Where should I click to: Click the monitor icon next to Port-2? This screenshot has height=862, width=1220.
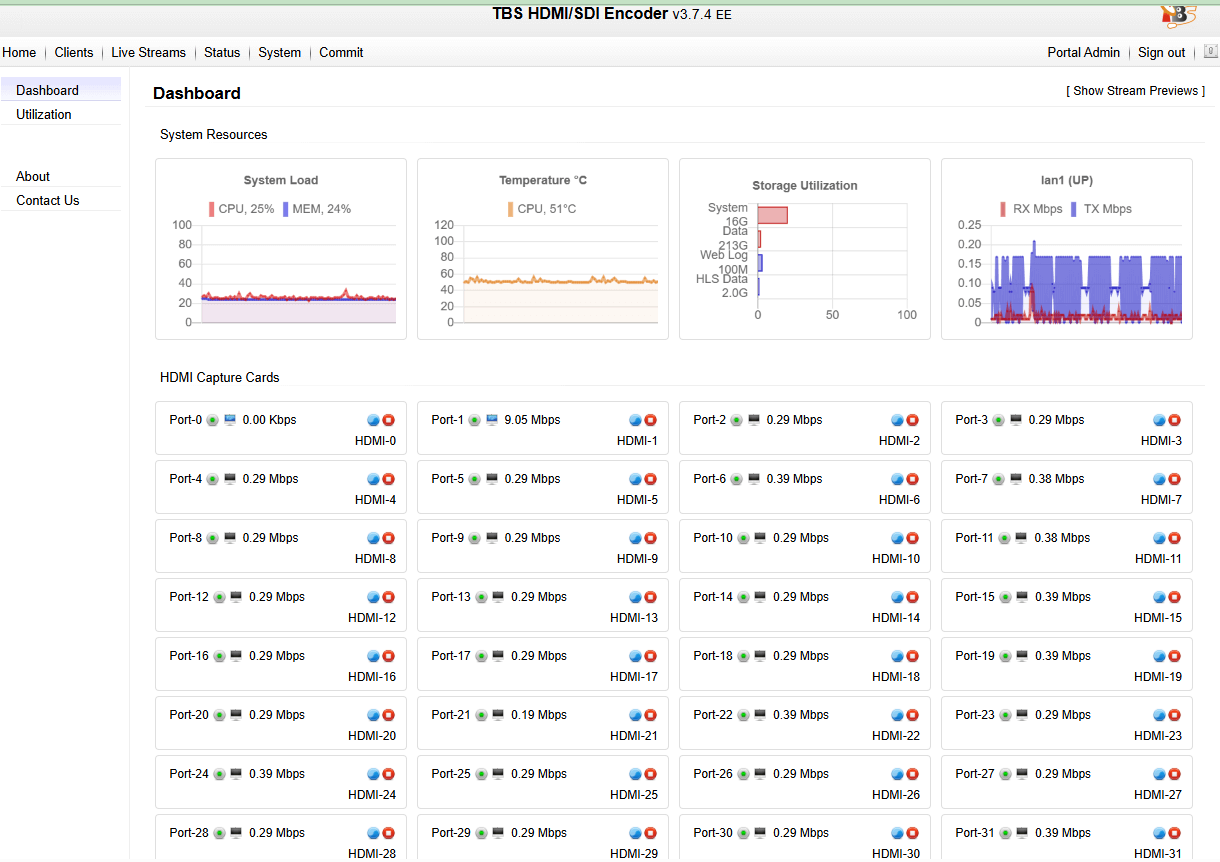click(754, 420)
